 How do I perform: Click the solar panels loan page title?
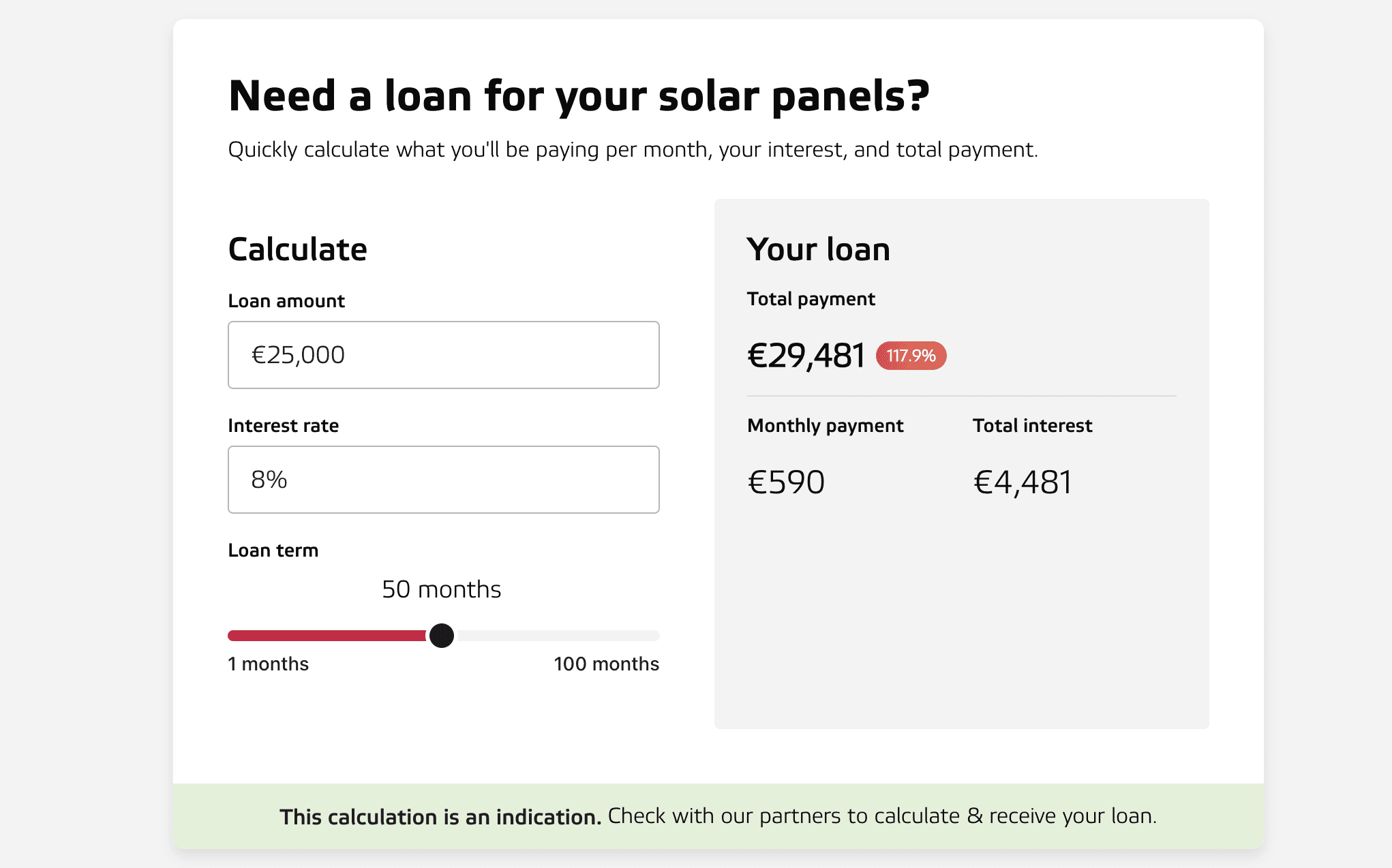click(x=579, y=96)
